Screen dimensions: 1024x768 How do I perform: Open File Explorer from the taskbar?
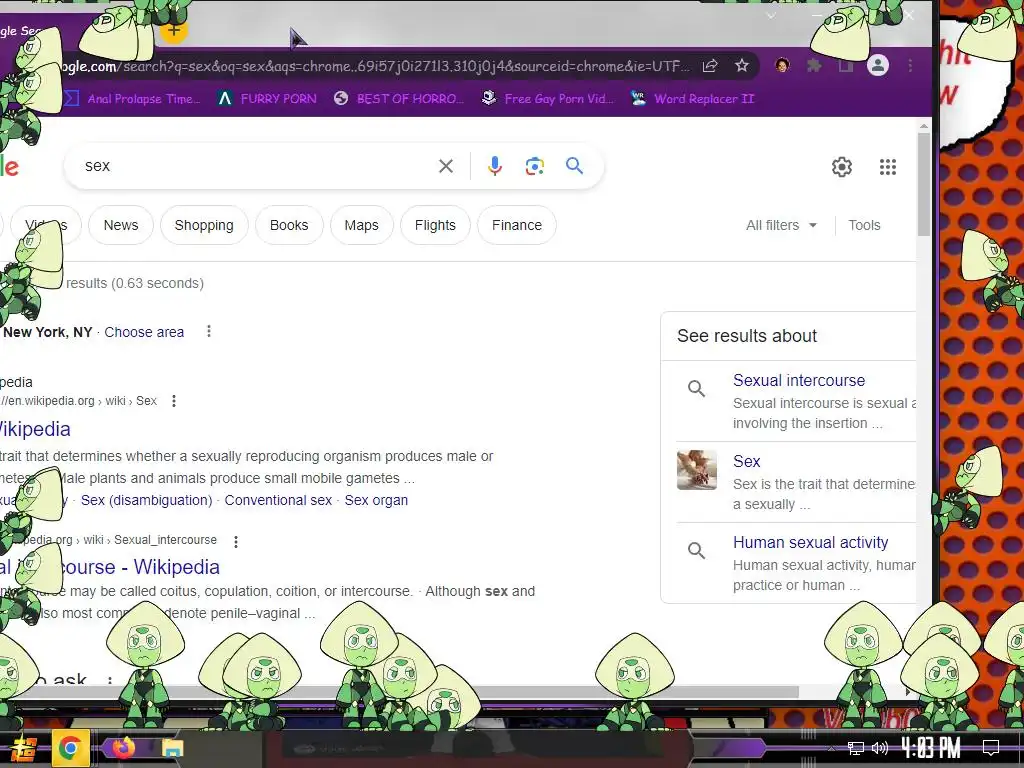point(173,748)
